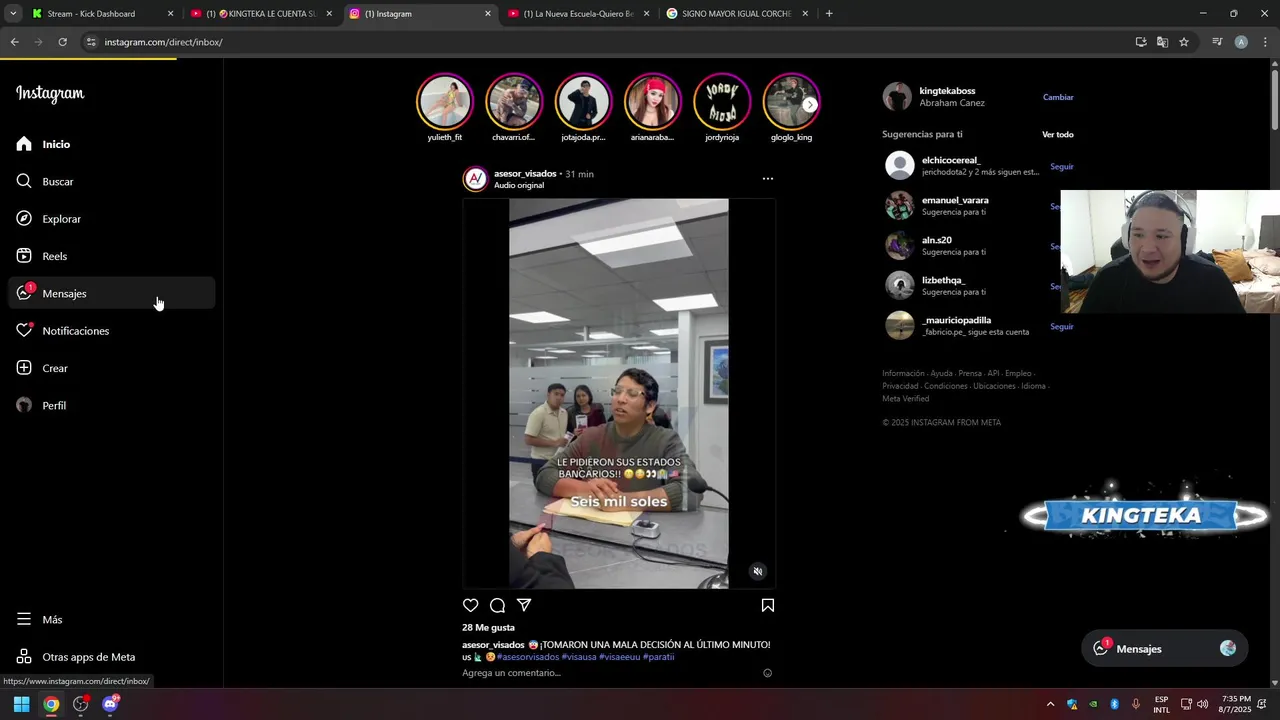1280x720 pixels.
Task: Open the emoji picker in comment box
Action: point(768,673)
